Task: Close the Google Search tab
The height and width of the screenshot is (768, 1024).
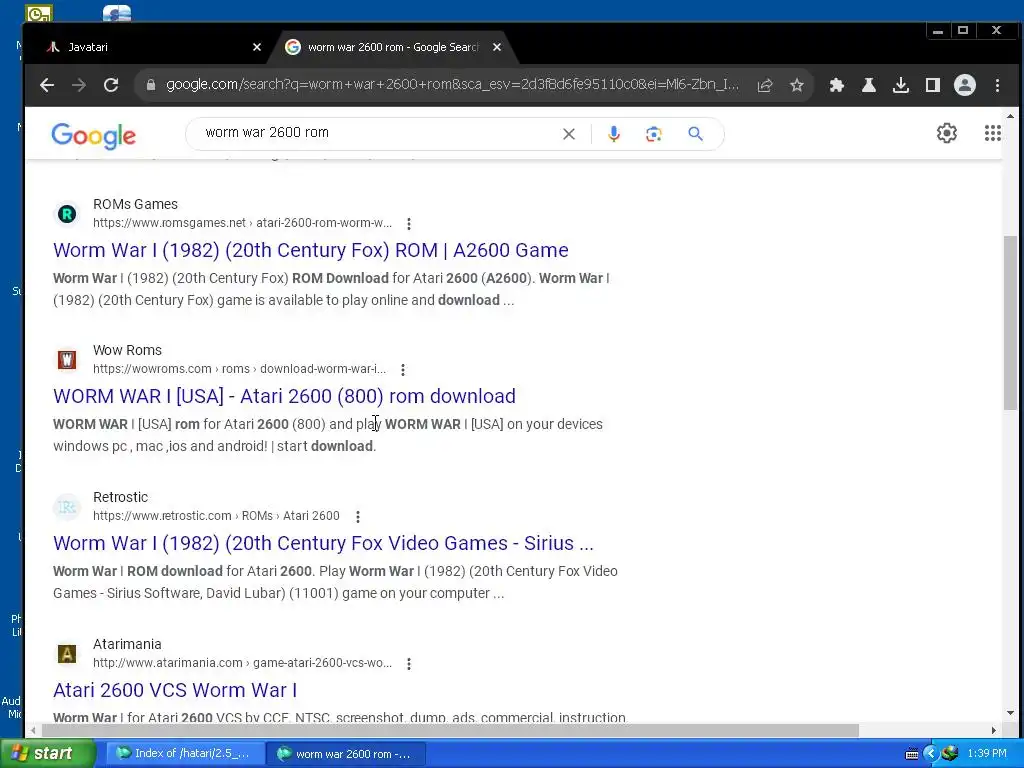Action: coord(497,47)
